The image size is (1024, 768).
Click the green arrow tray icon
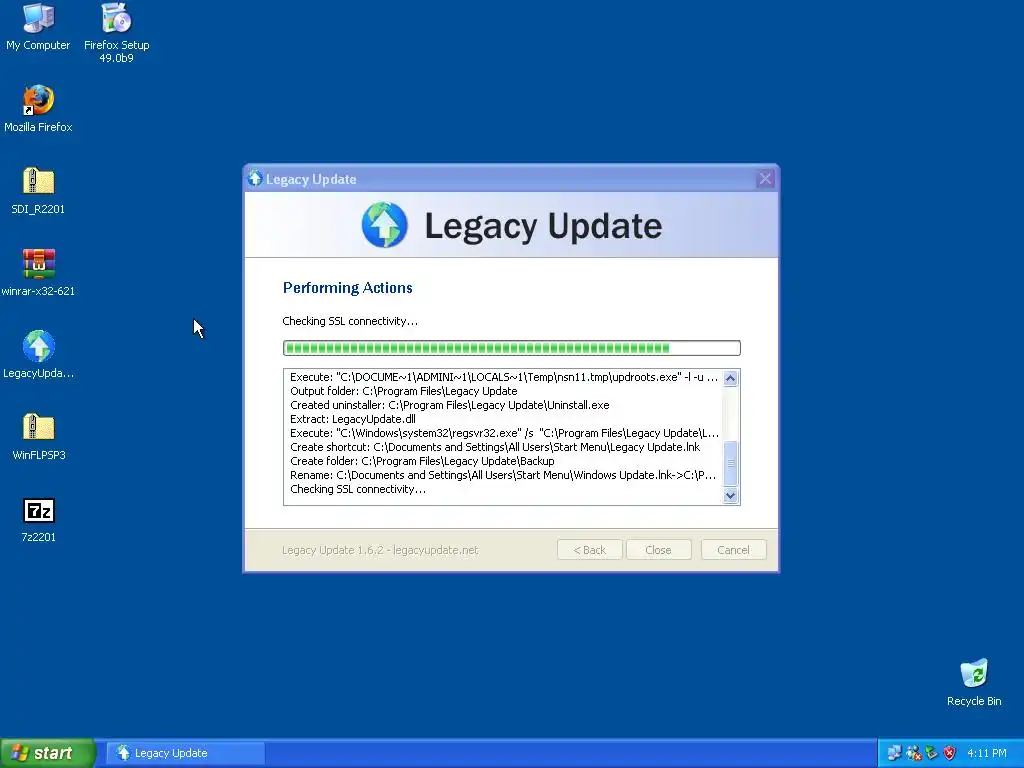932,753
